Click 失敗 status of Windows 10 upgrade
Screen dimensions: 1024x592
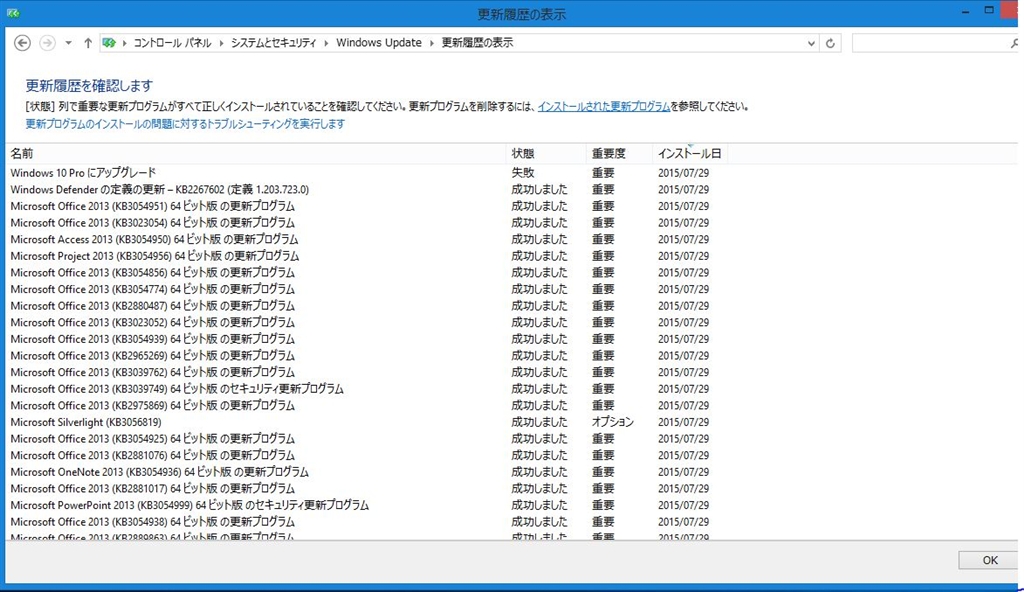pos(522,173)
